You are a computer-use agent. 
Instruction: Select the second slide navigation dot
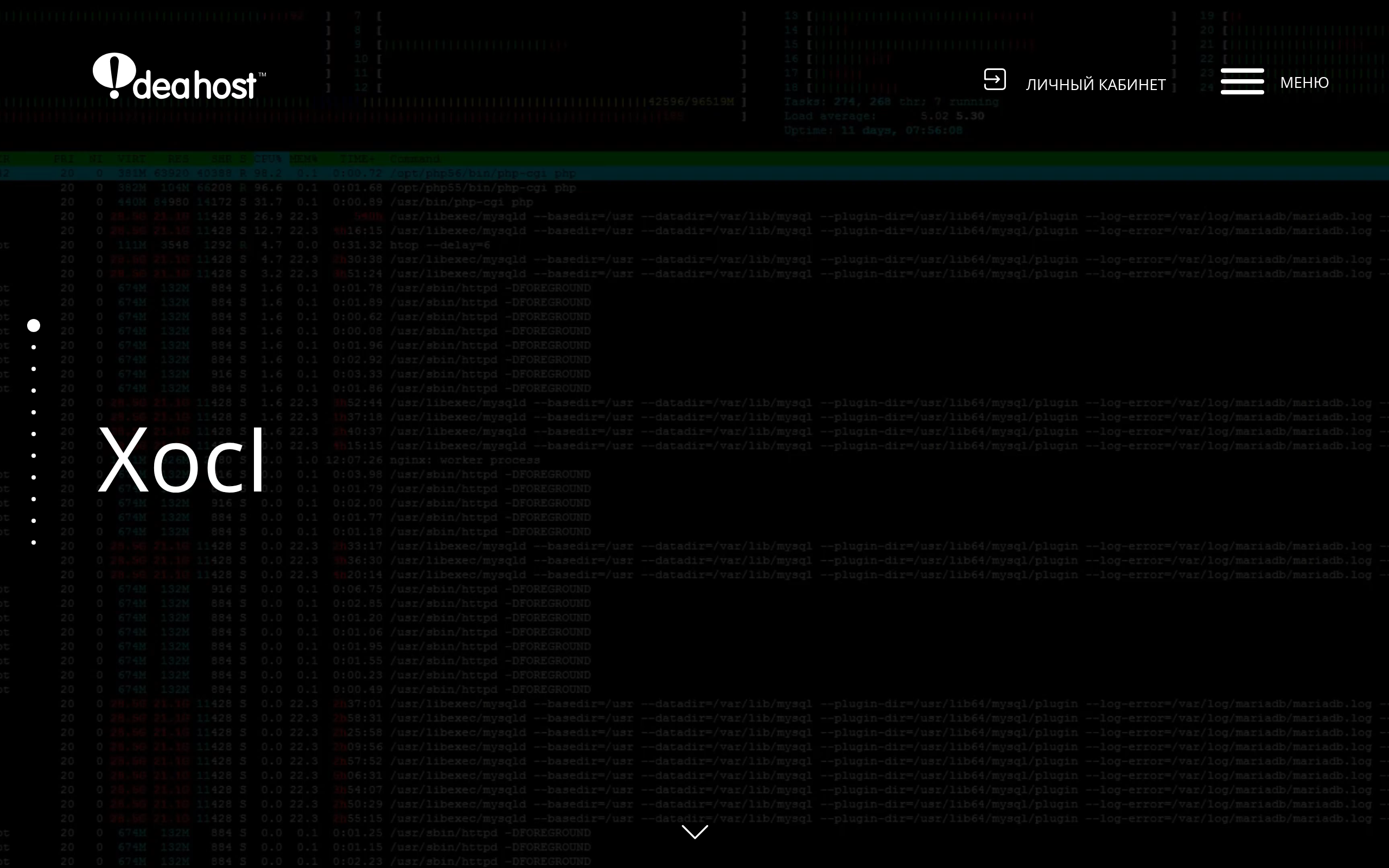click(x=34, y=347)
